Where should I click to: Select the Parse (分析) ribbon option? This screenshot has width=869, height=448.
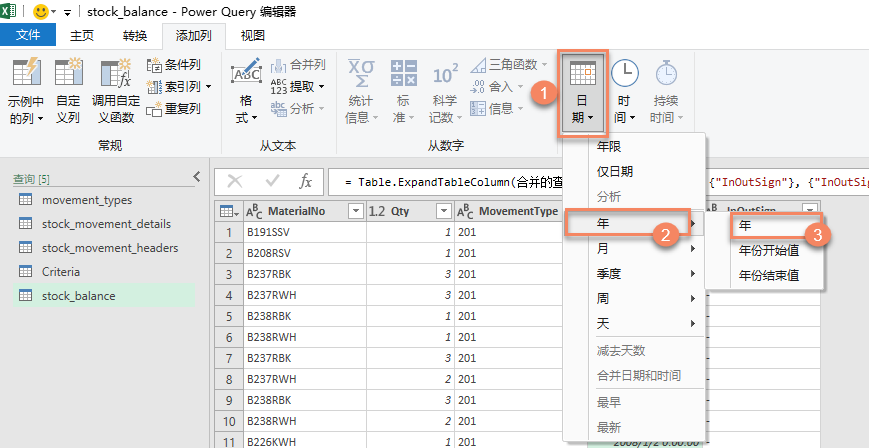pos(298,109)
